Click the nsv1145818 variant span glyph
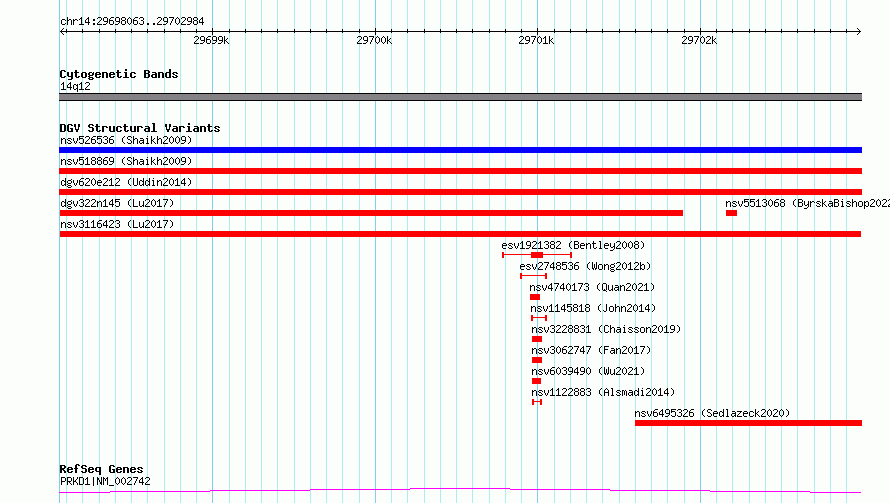The height and width of the screenshot is (503, 890). point(539,318)
